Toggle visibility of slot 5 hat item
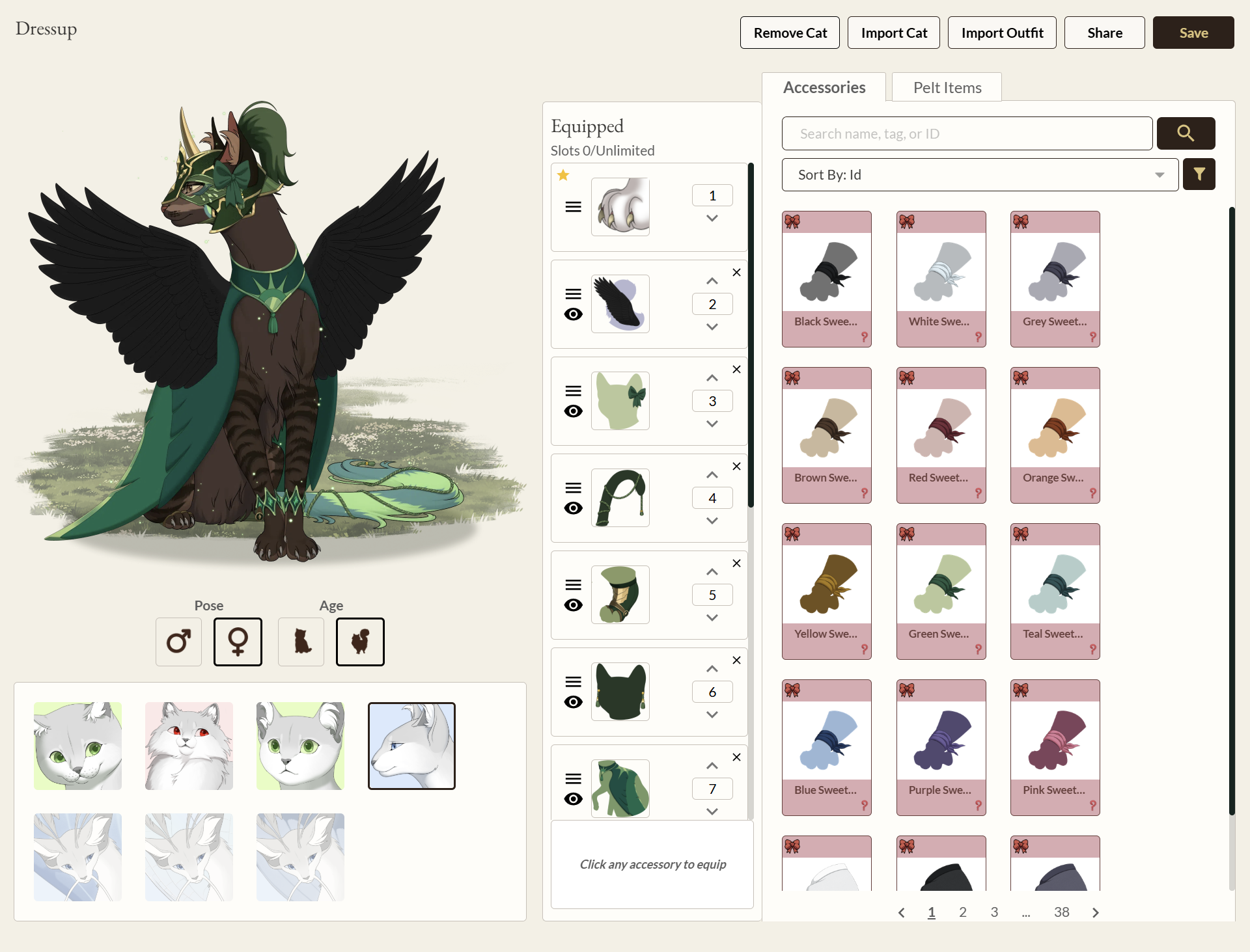 pos(573,605)
